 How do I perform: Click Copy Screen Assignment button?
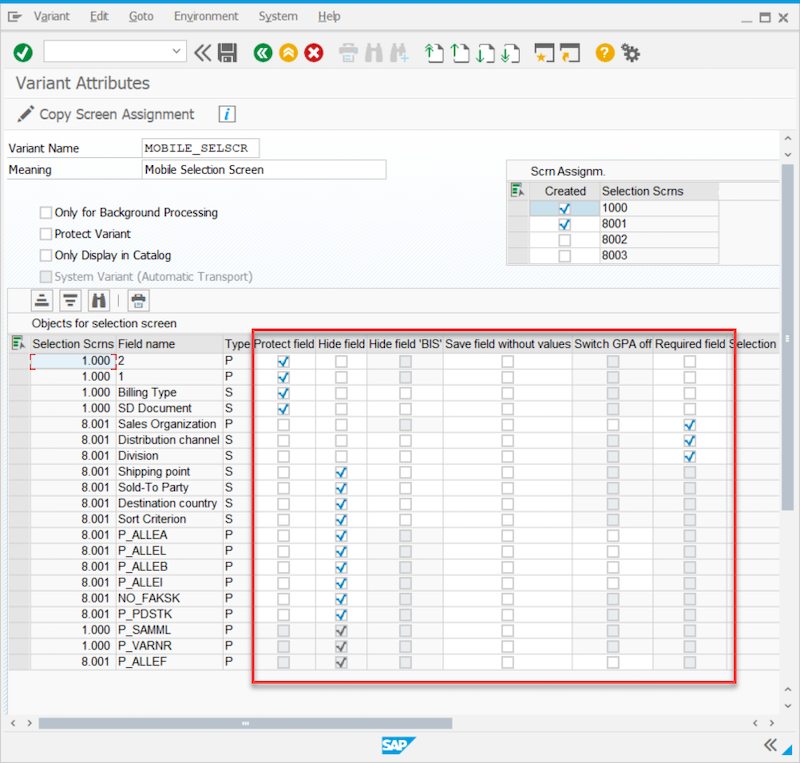pyautogui.click(x=106, y=114)
